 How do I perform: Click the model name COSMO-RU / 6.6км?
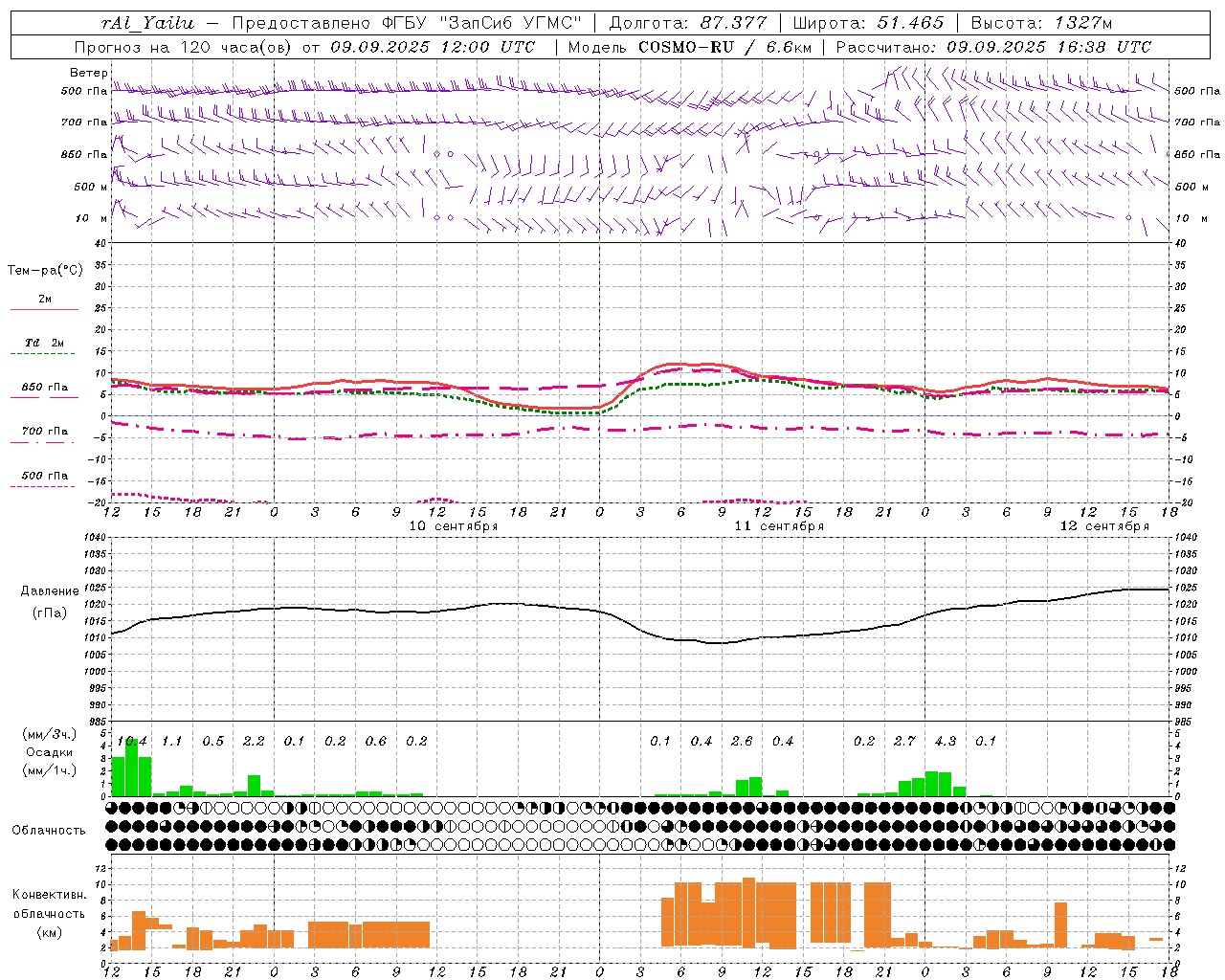click(724, 47)
